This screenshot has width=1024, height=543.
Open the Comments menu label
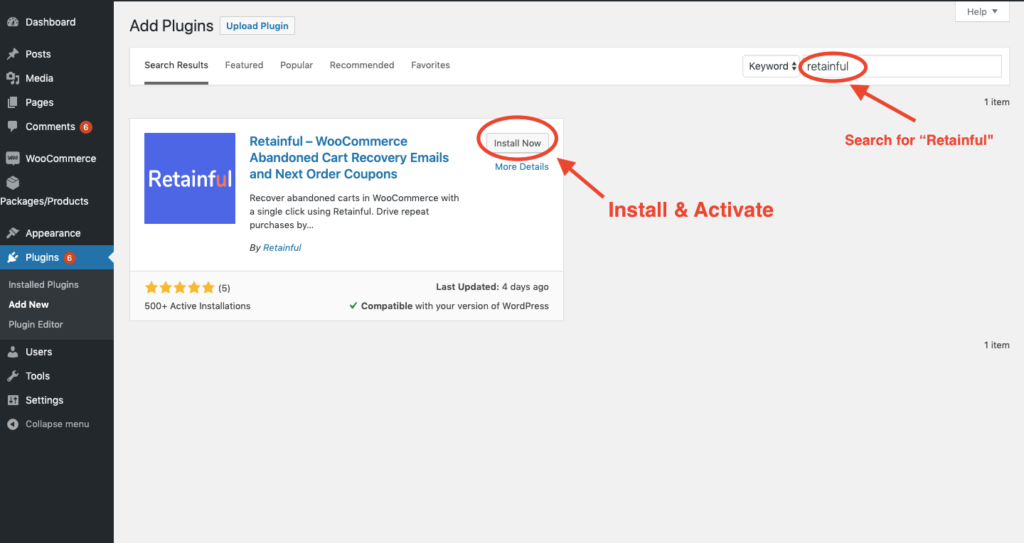point(50,127)
